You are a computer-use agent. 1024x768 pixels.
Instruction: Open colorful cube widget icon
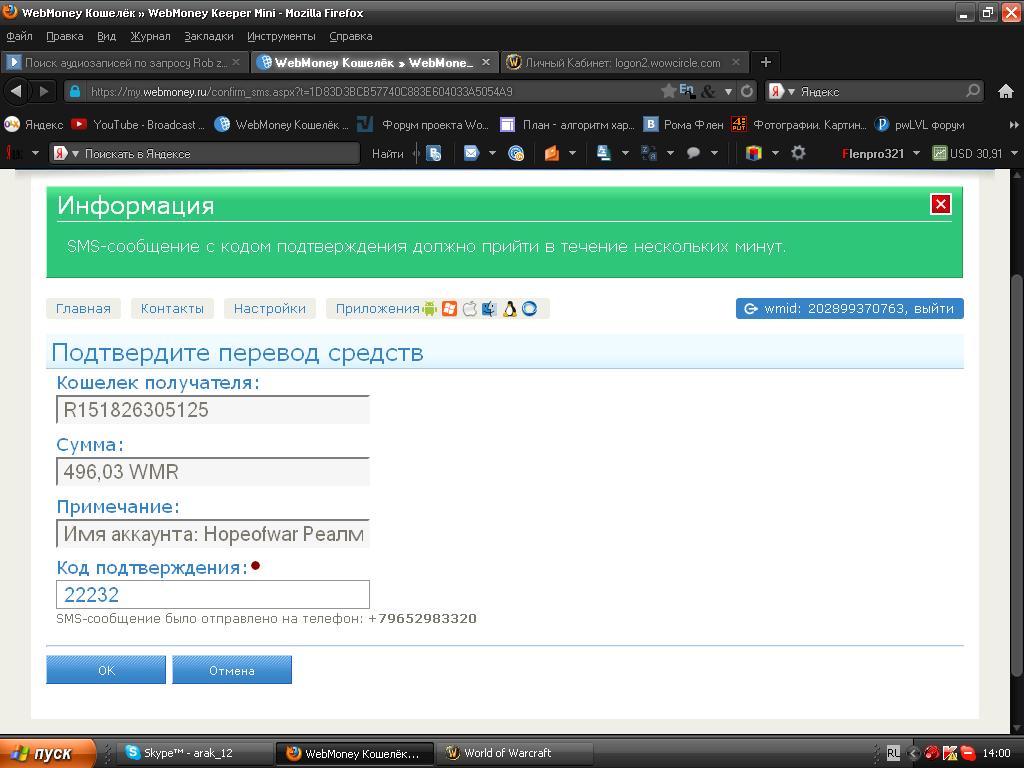[754, 153]
